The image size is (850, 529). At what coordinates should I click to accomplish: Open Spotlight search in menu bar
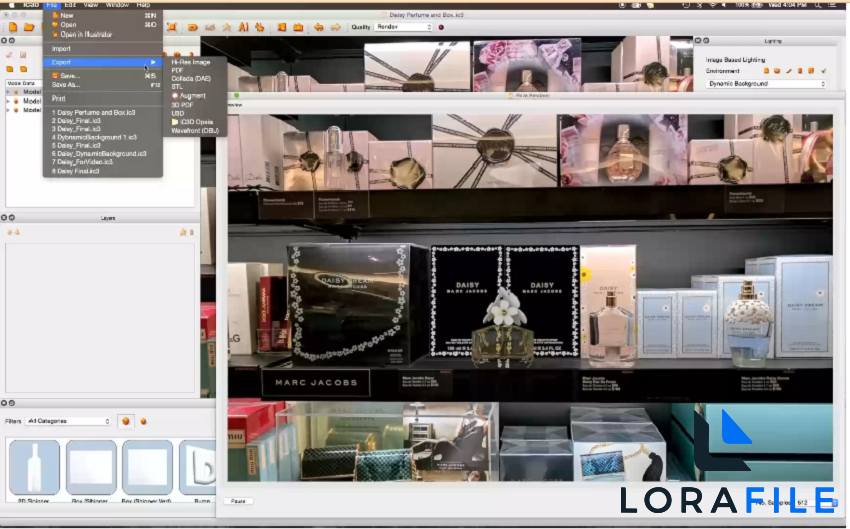817,5
